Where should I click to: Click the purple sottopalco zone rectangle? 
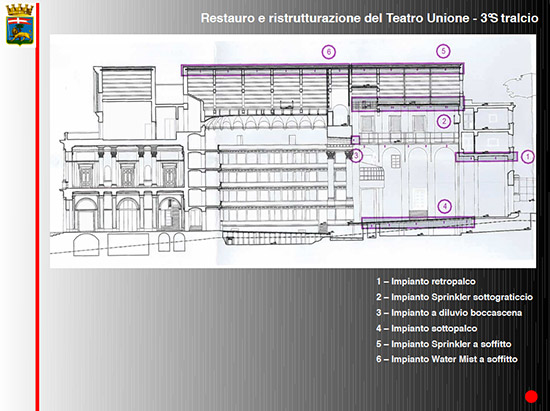418,223
